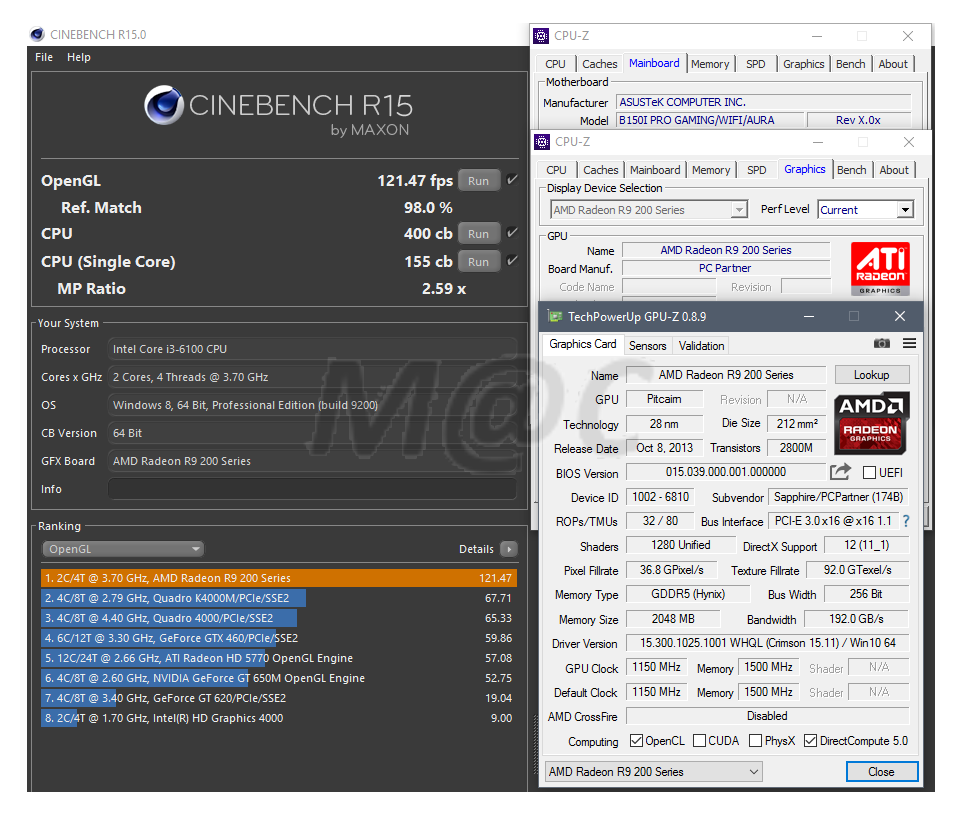The image size is (962, 815).
Task: Click the AMD Radeon Graphics logo
Action: coord(870,423)
